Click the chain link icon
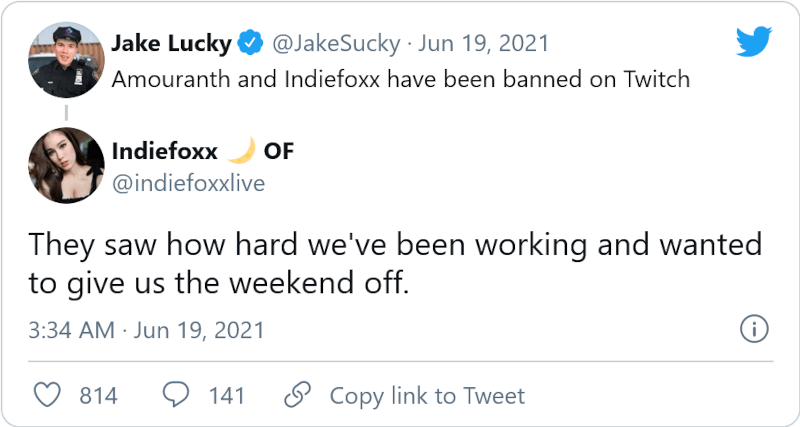The image size is (800, 427). (x=298, y=395)
